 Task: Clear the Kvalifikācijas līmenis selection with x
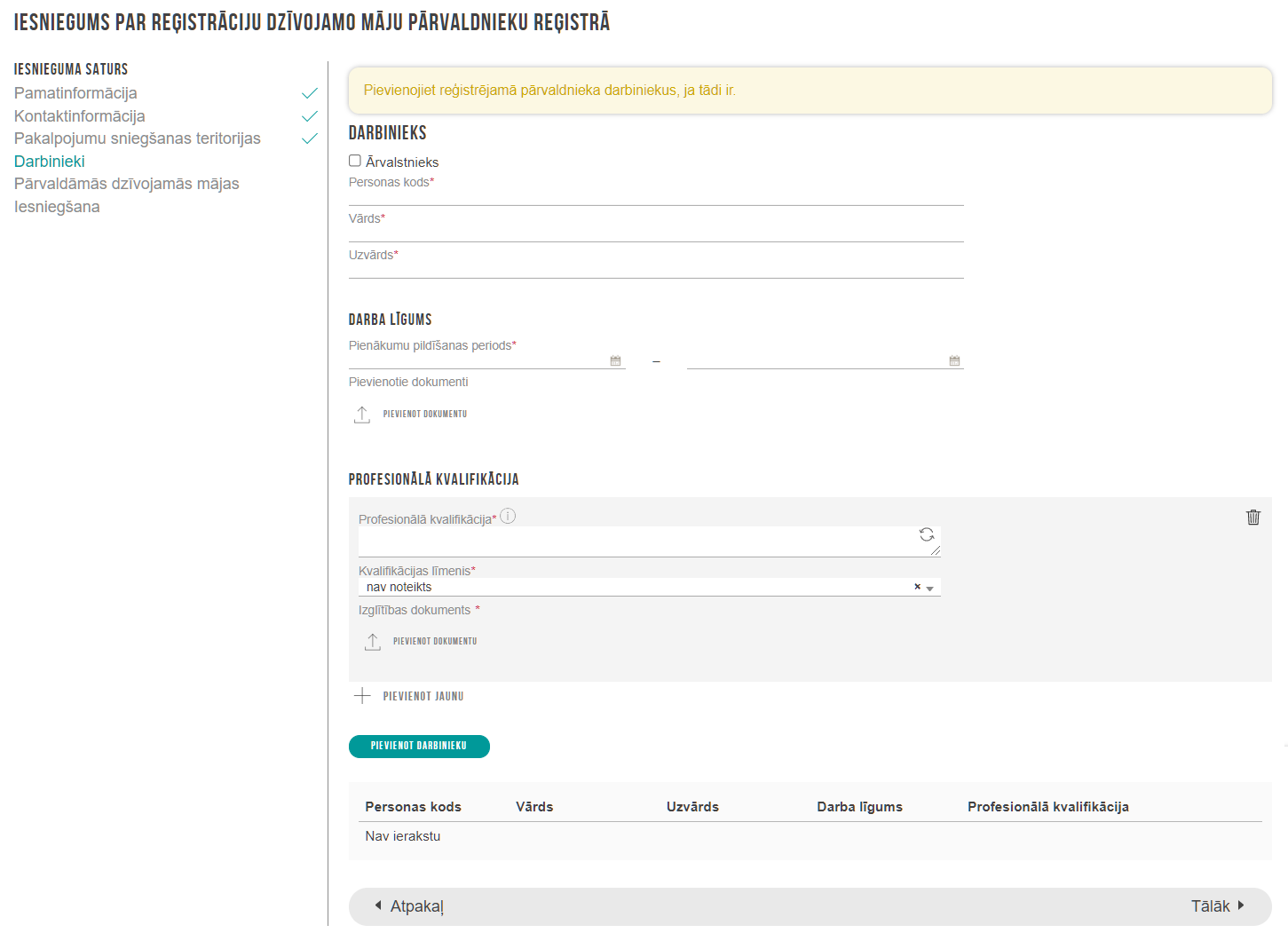917,587
